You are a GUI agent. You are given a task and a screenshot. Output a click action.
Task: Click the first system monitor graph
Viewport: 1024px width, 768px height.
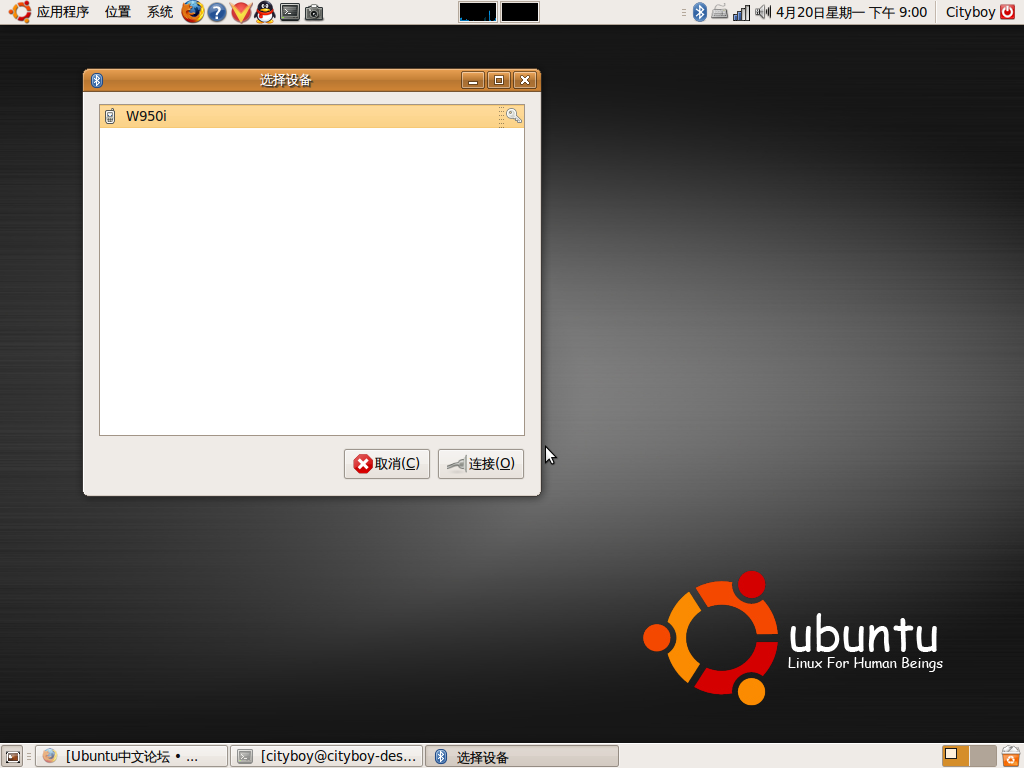(x=478, y=12)
